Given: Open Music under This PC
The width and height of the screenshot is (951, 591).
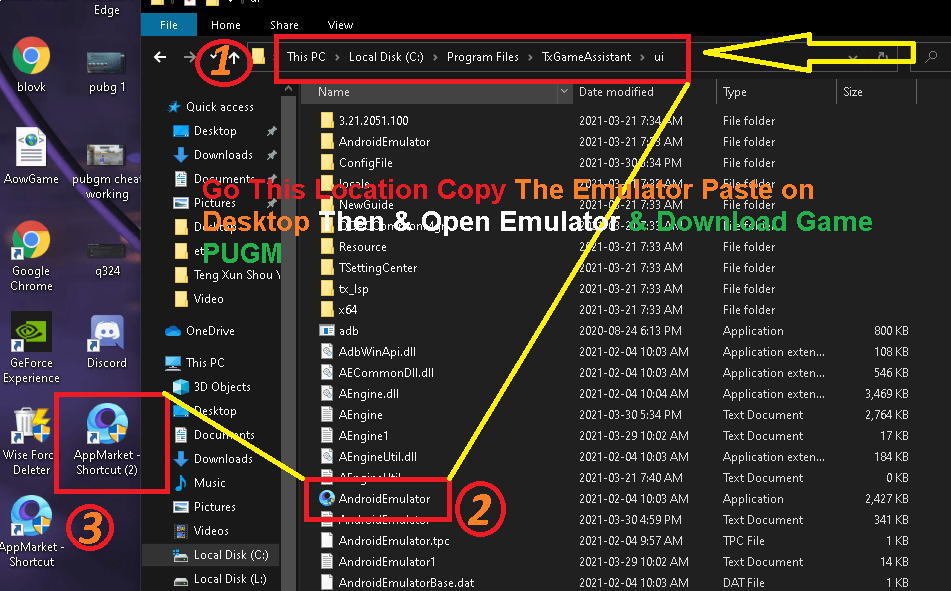Looking at the screenshot, I should pos(200,483).
